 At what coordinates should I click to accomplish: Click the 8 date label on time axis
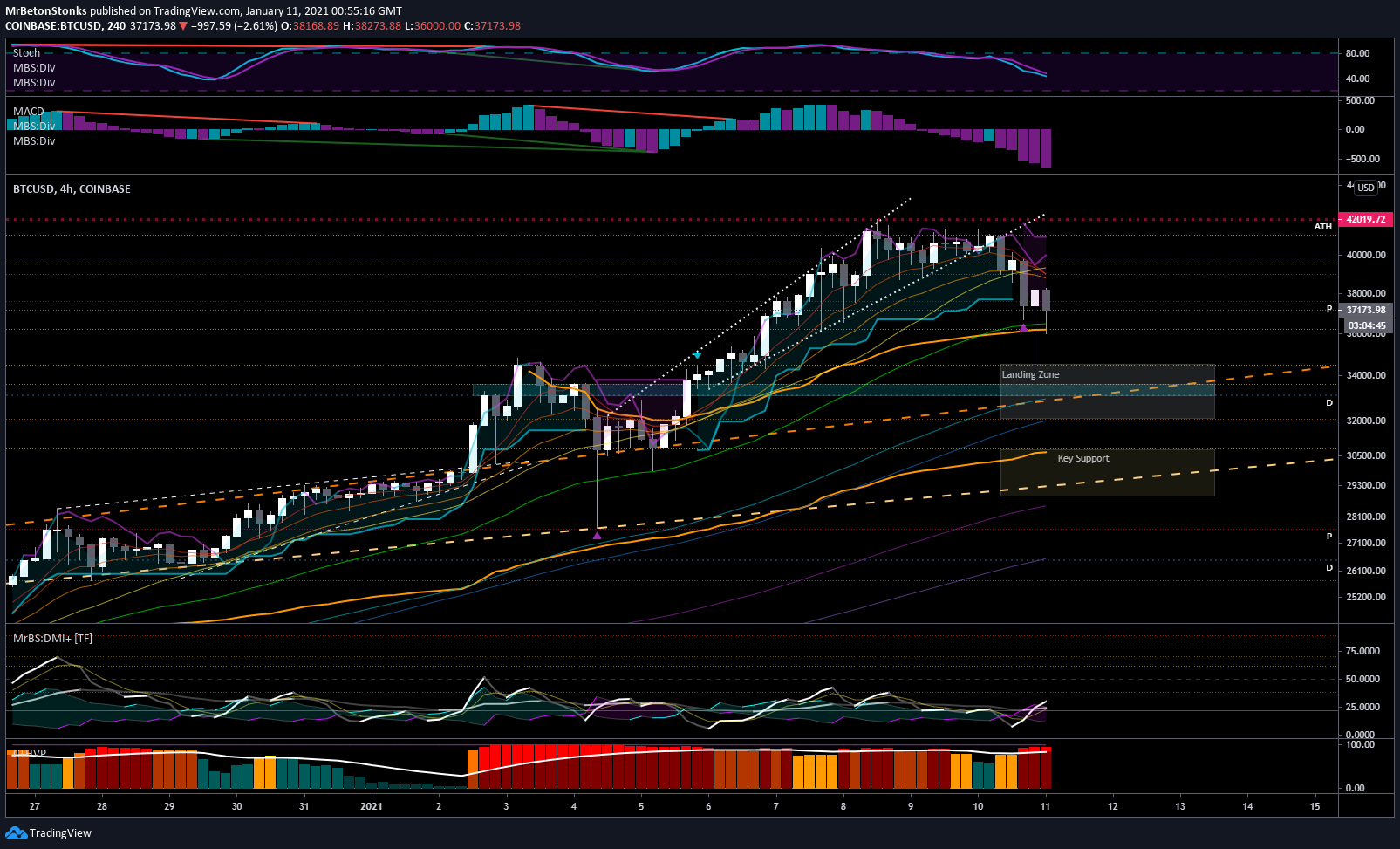843,806
